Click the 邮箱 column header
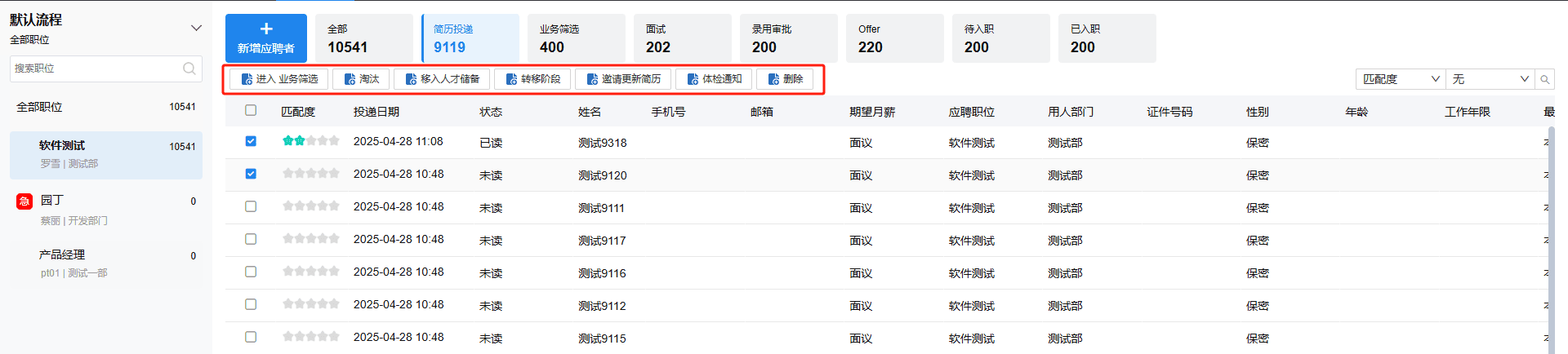The image size is (1568, 354). [x=762, y=112]
